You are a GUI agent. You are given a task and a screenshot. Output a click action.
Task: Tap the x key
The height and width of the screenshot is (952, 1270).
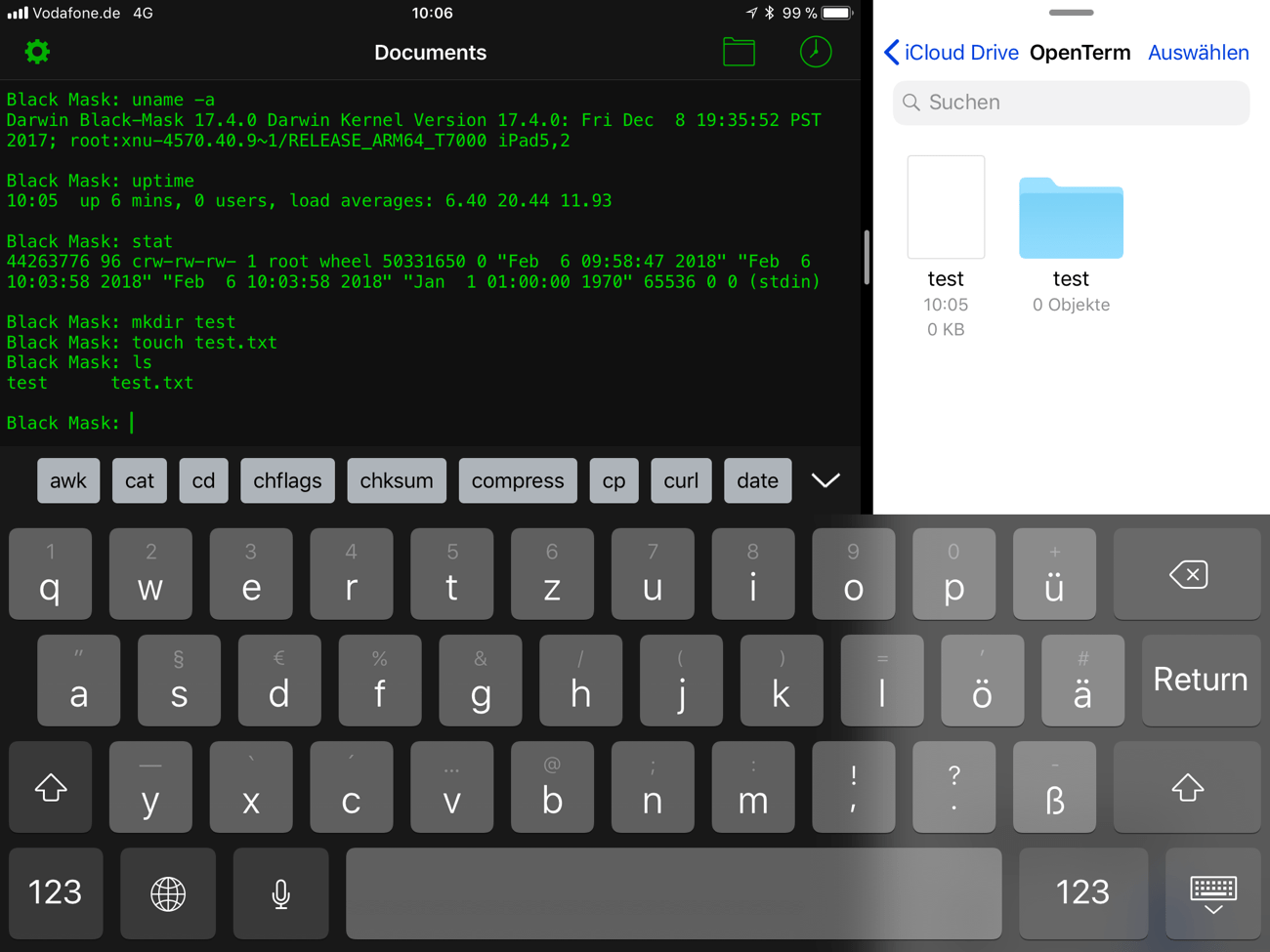pyautogui.click(x=251, y=787)
